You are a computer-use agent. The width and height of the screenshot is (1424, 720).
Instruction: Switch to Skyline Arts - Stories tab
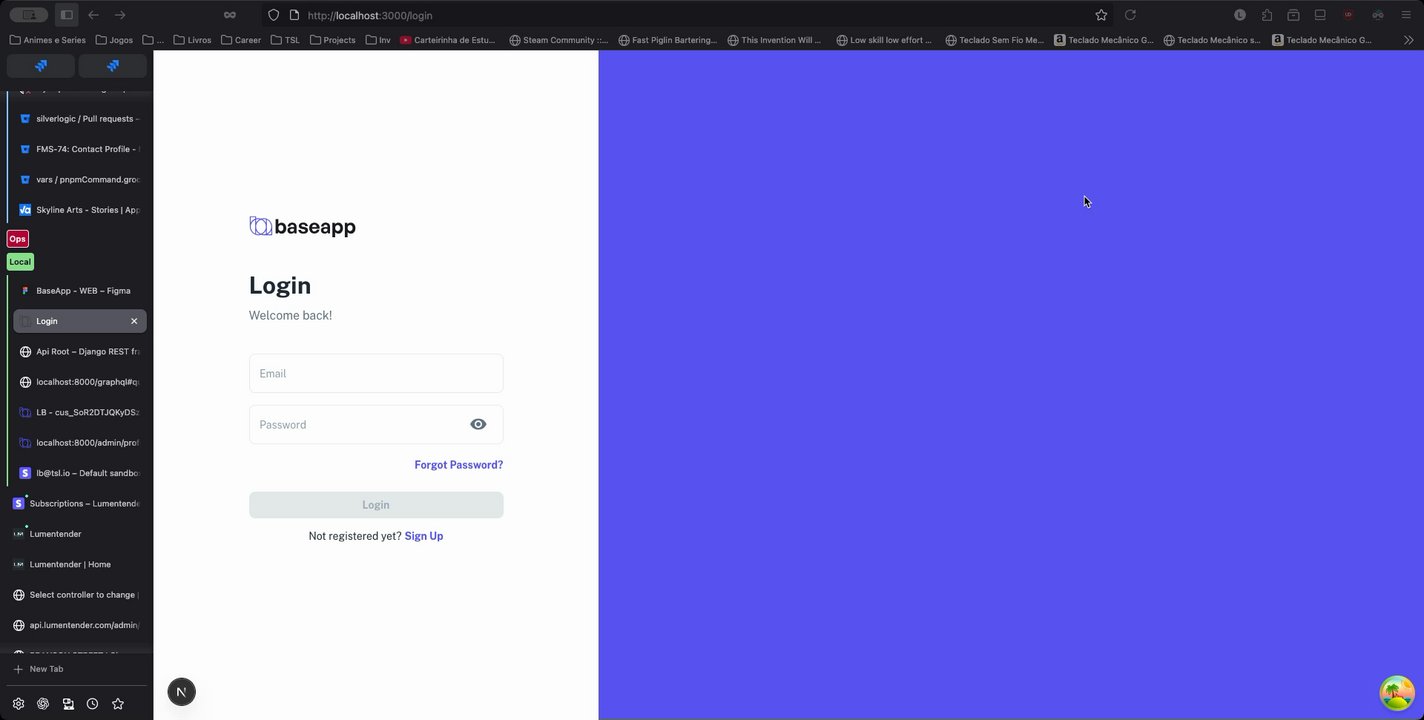point(80,210)
